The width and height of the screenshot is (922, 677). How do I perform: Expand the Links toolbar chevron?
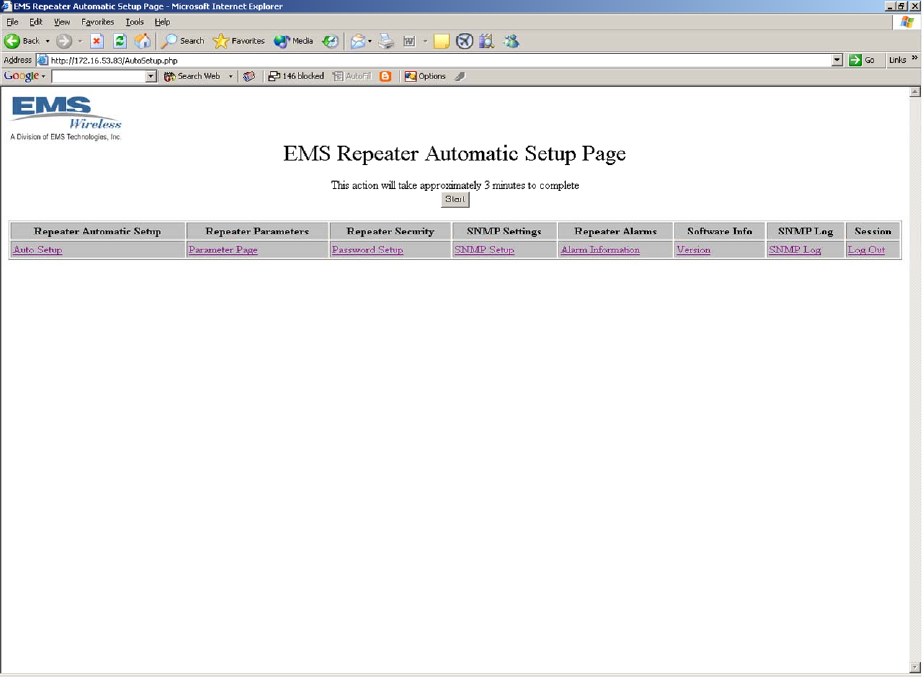914,58
